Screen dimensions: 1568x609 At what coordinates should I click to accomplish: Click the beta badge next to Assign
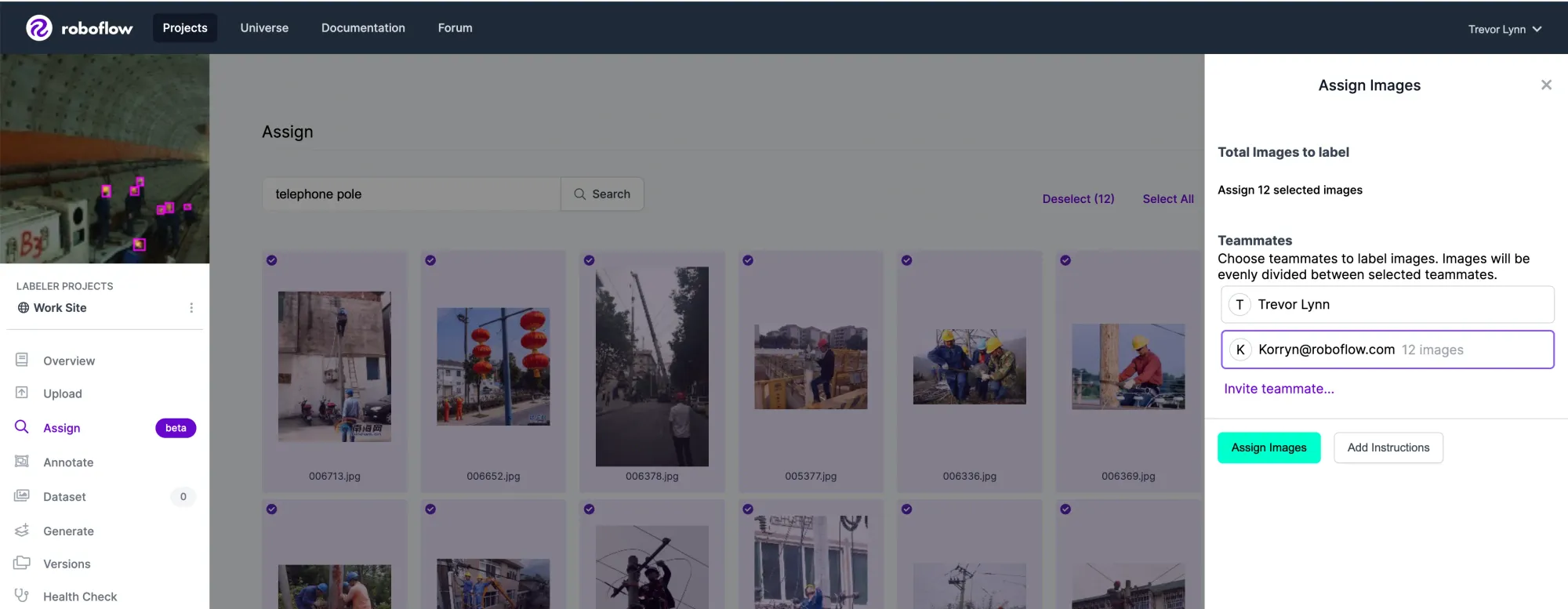[x=176, y=428]
